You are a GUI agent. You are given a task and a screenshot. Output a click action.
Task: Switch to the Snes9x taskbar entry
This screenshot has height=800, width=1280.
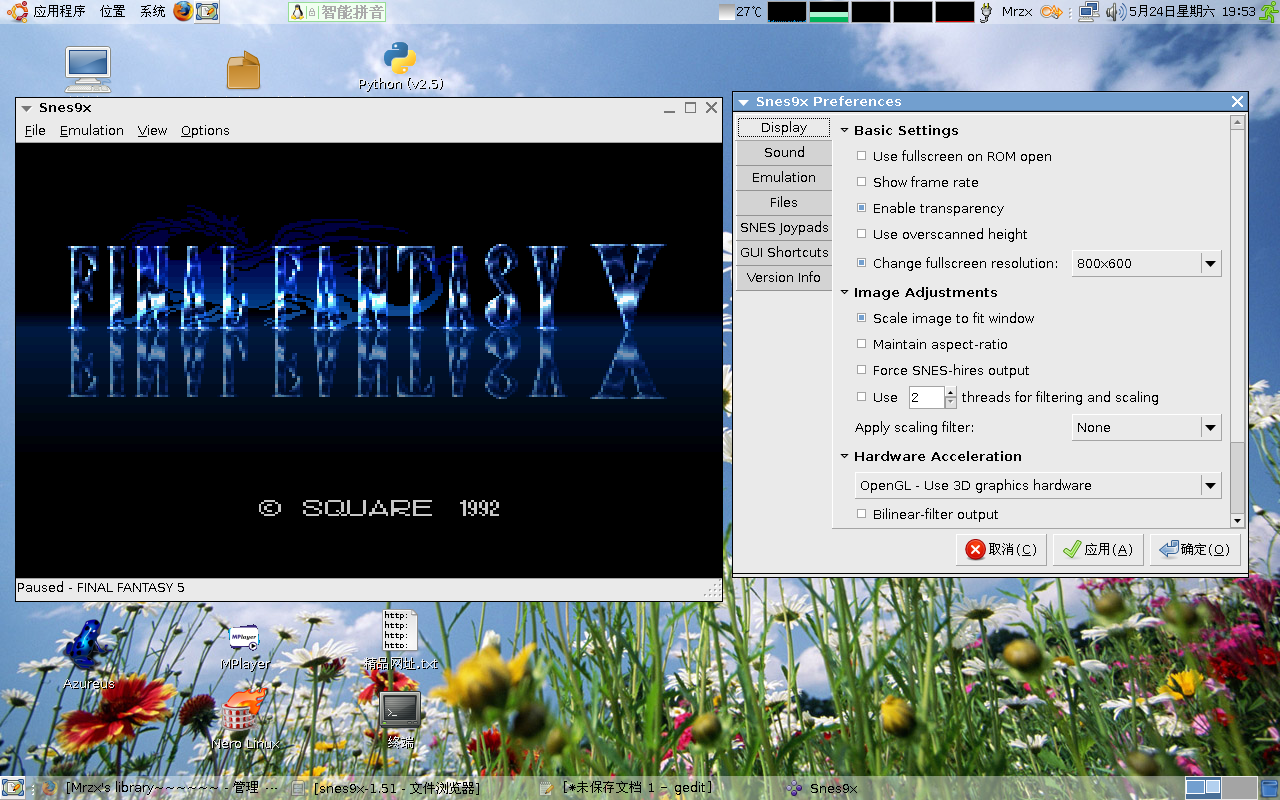point(823,788)
